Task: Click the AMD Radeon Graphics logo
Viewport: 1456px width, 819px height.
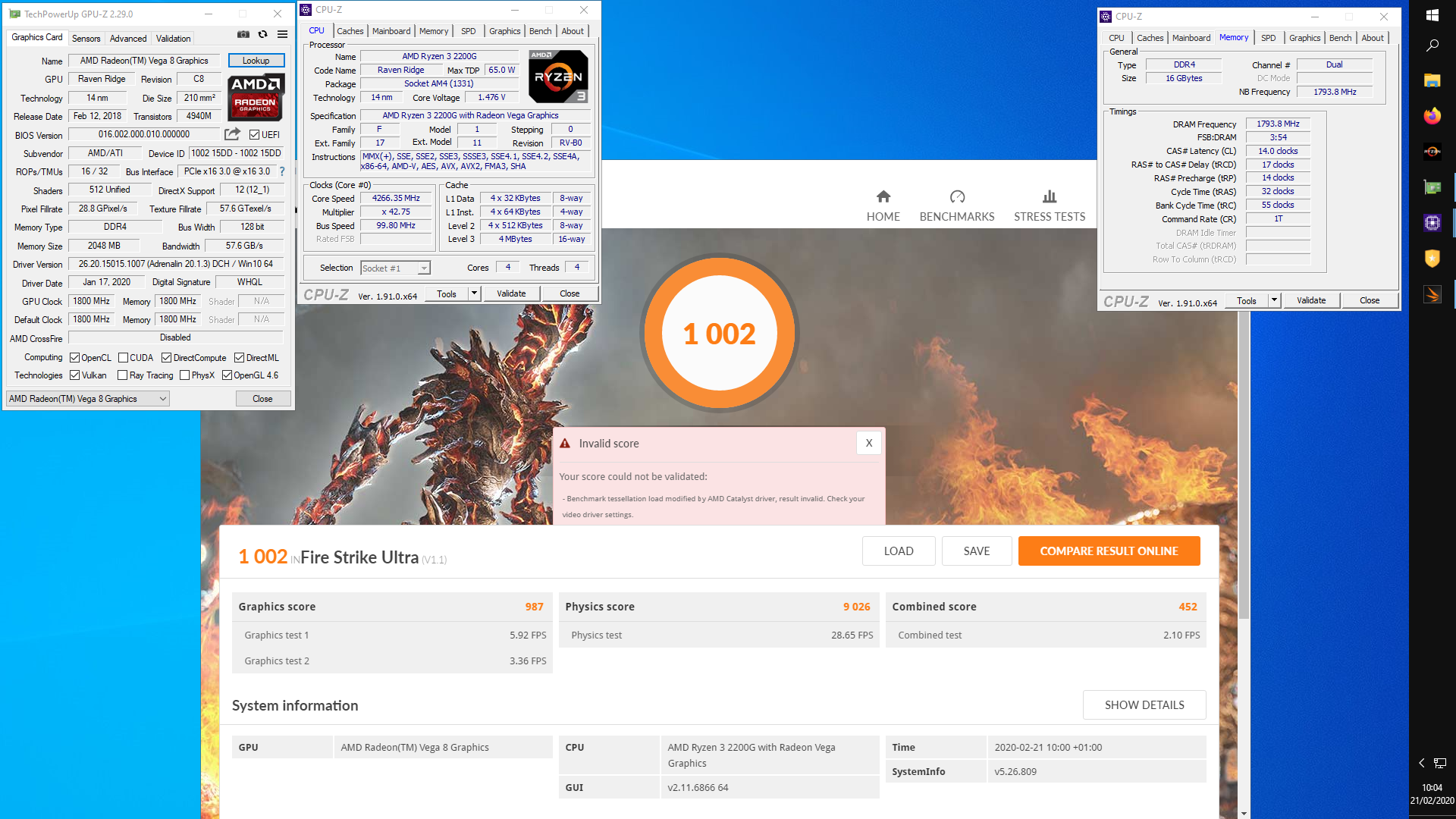Action: (256, 98)
